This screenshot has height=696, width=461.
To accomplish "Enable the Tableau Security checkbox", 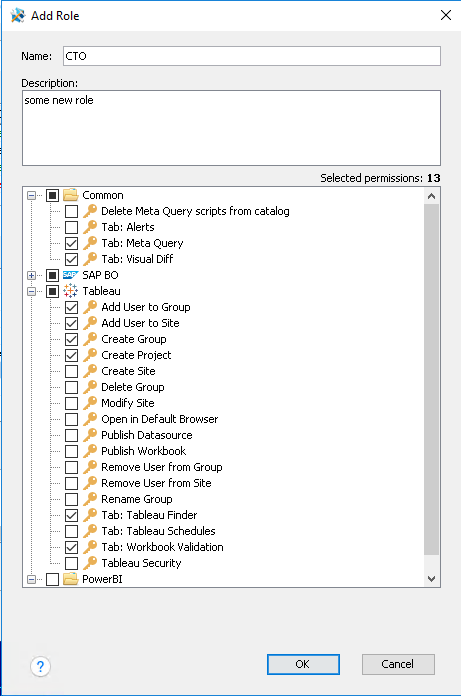I will pos(71,563).
